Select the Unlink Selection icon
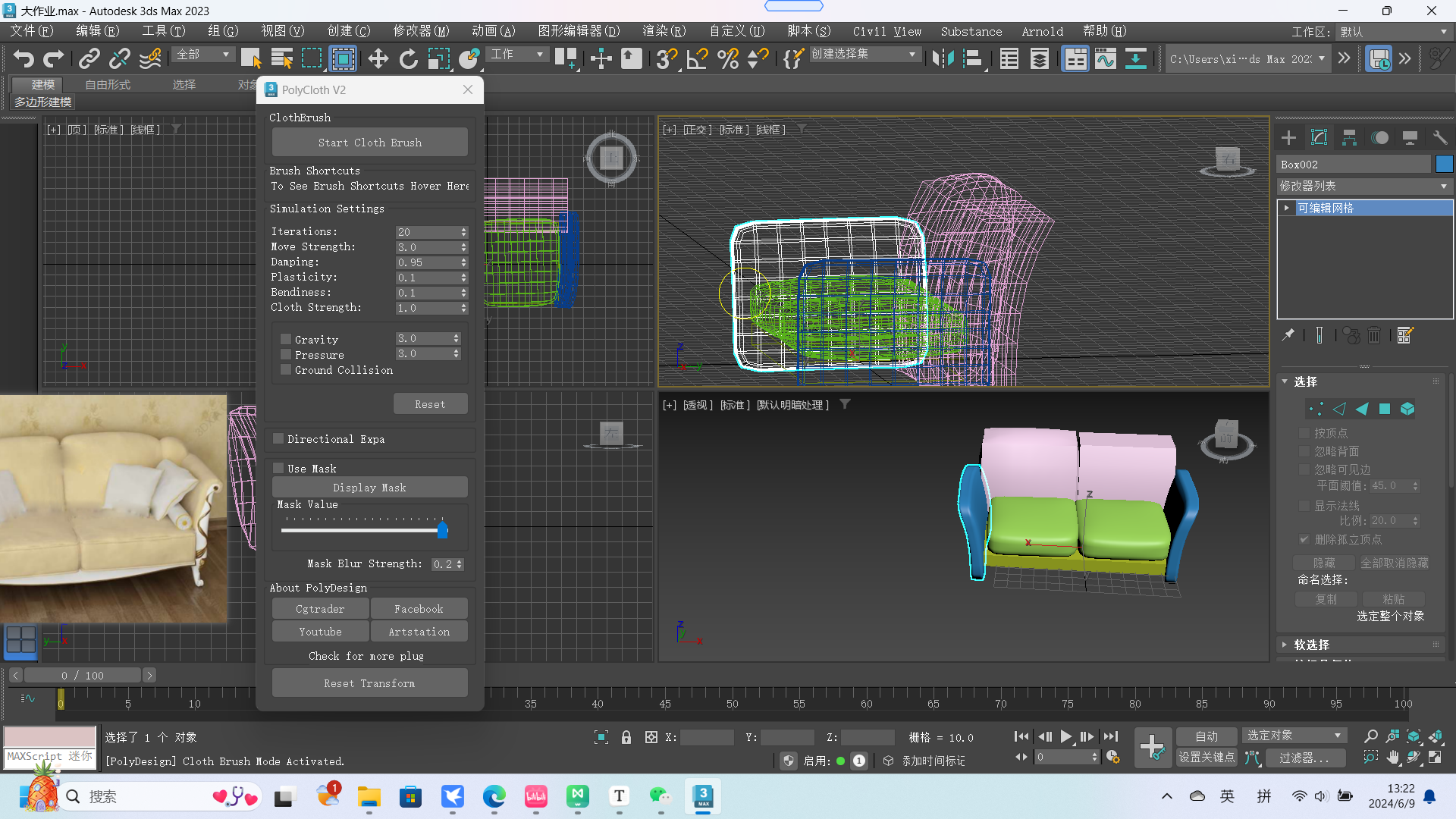Image resolution: width=1456 pixels, height=819 pixels. [120, 58]
